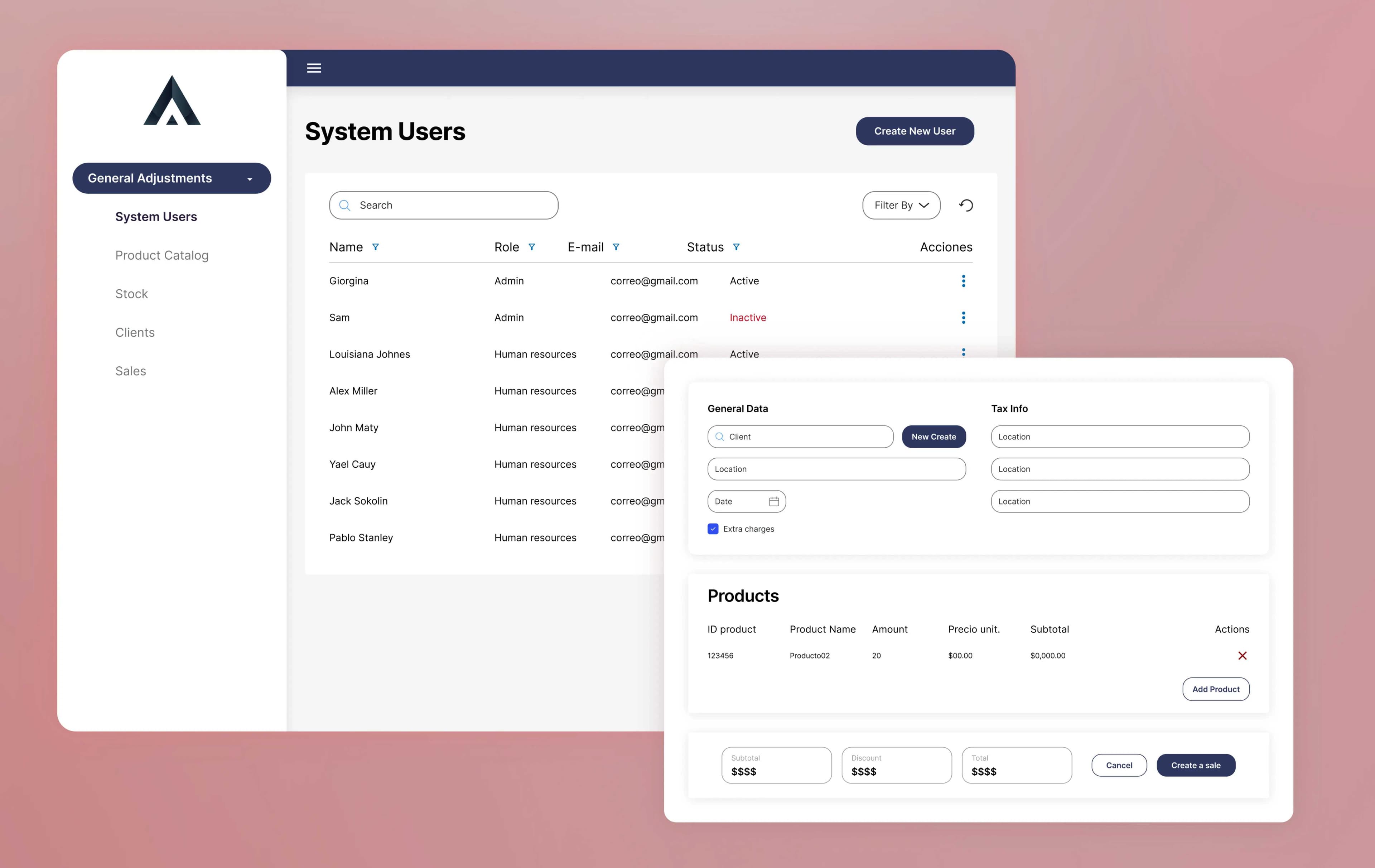Expand the Filter By dropdown
This screenshot has width=1375, height=868.
pyautogui.click(x=901, y=205)
